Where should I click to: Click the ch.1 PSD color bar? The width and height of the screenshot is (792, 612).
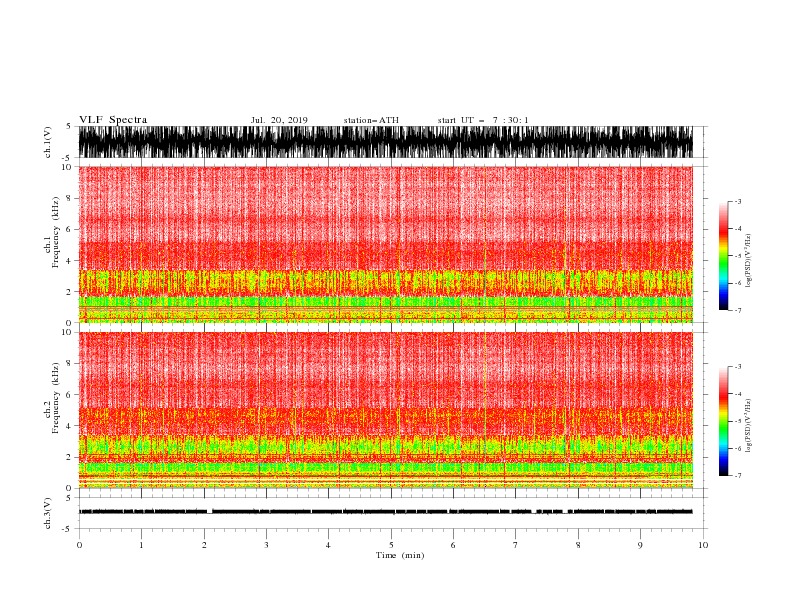[723, 256]
